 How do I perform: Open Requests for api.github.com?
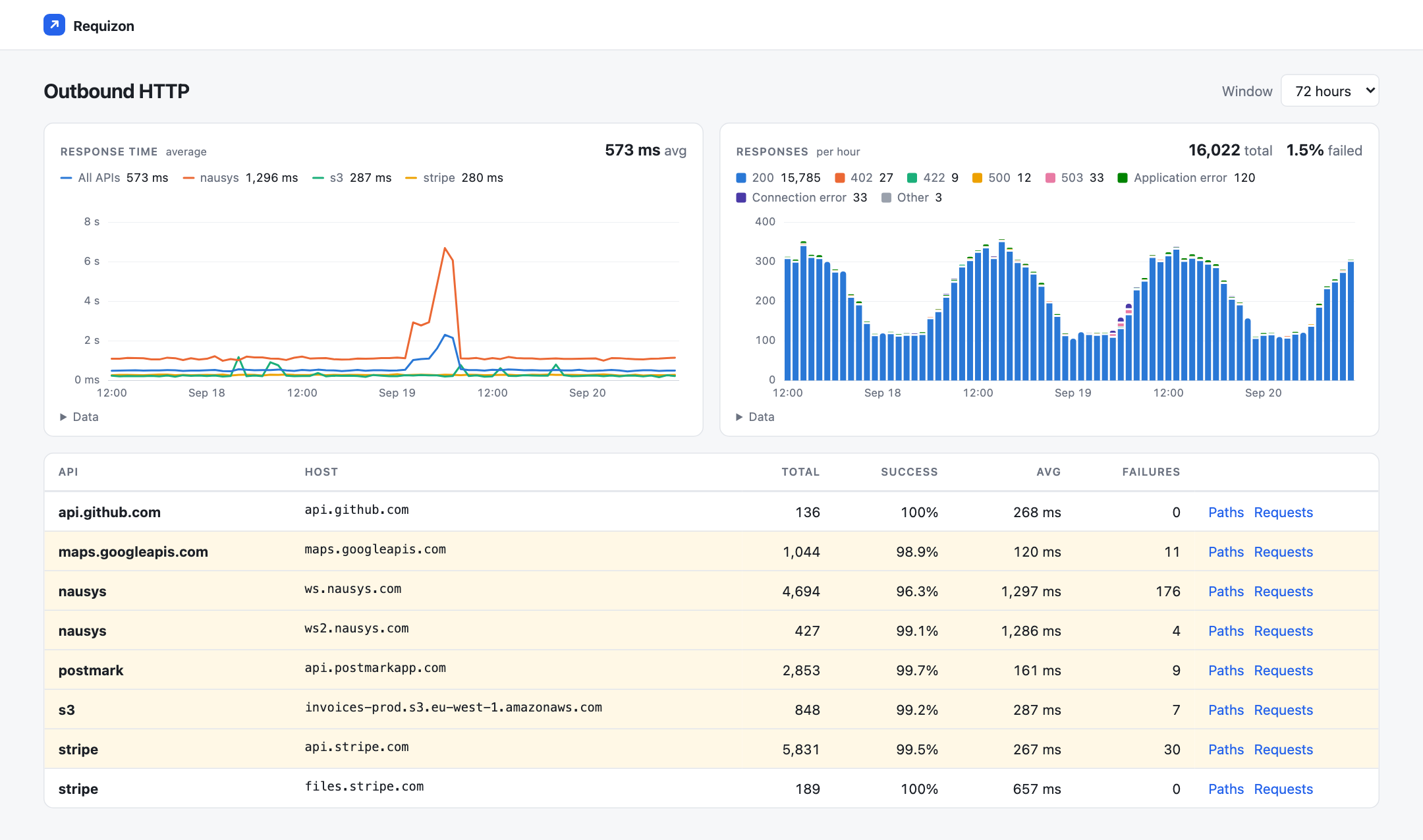[1283, 513]
